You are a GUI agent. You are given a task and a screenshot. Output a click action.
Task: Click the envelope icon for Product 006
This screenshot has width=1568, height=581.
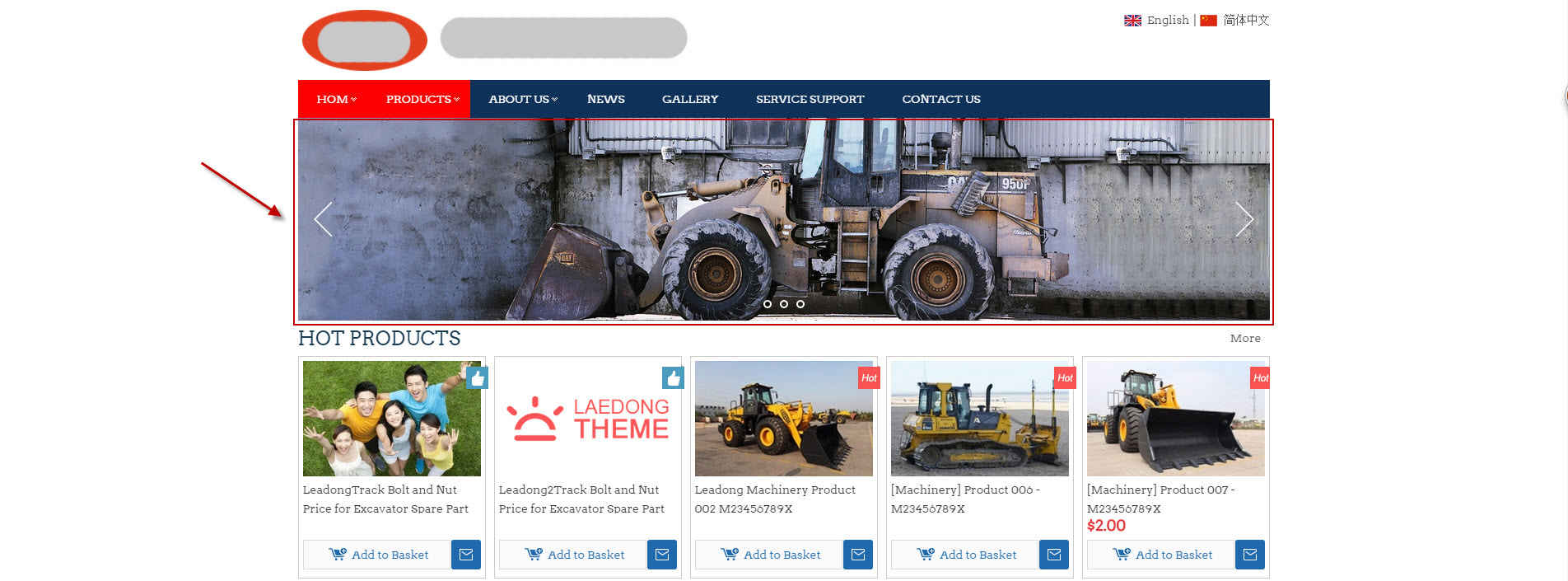coord(1054,555)
